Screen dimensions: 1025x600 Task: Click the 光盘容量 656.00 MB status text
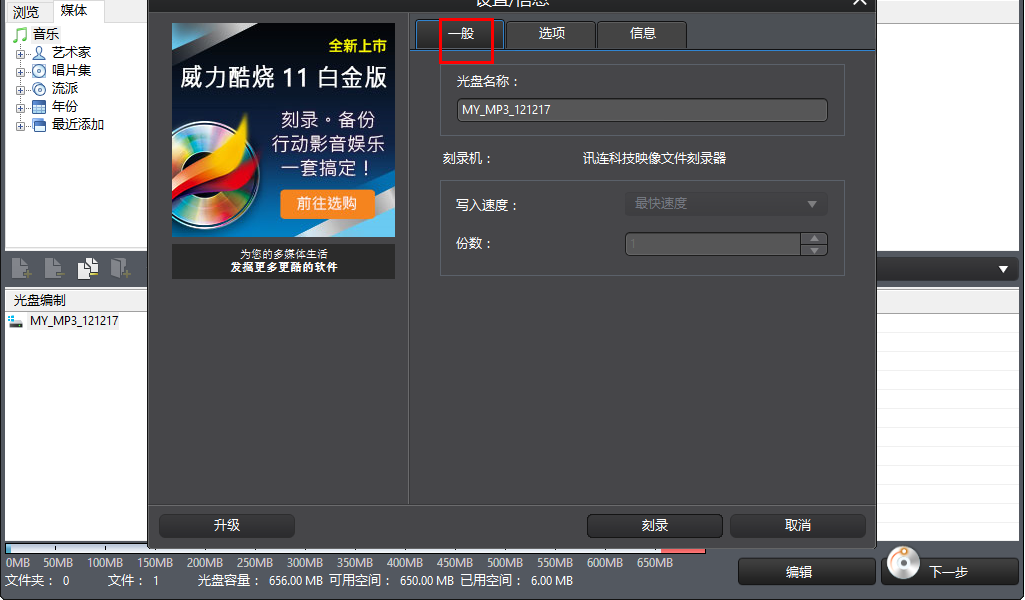pos(260,580)
